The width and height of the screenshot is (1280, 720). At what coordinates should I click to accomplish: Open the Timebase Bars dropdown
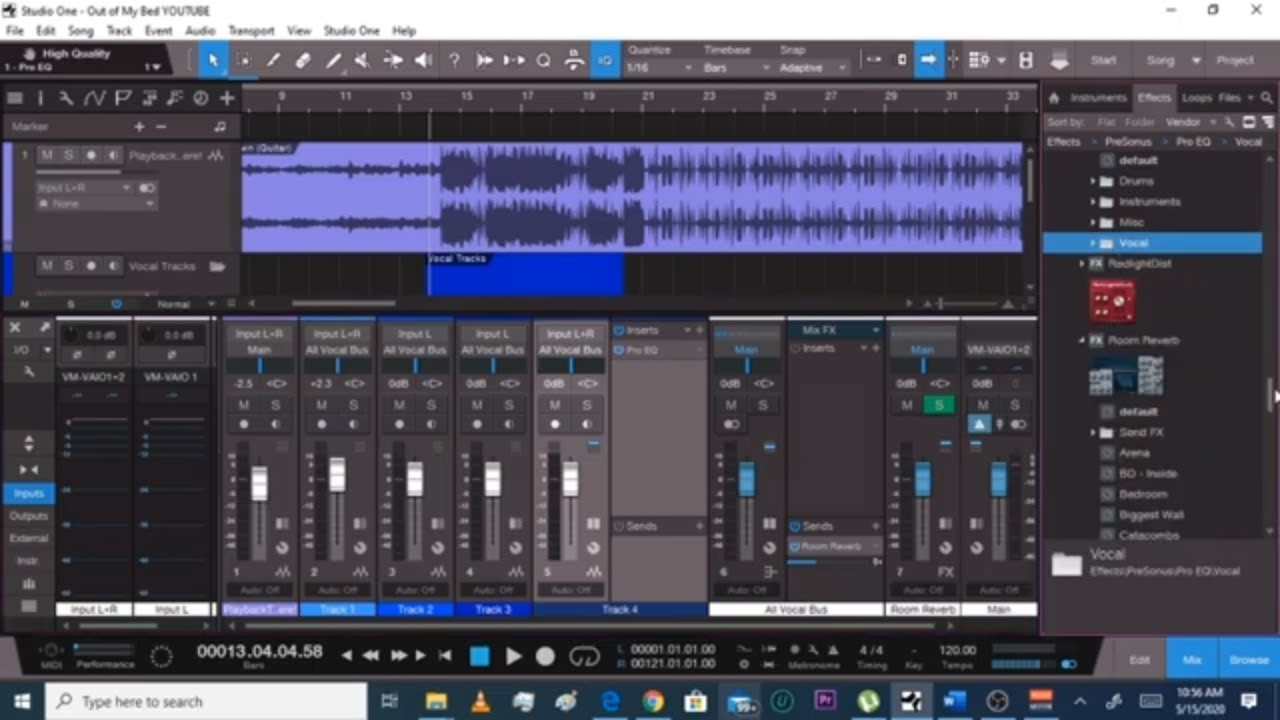pyautogui.click(x=738, y=68)
